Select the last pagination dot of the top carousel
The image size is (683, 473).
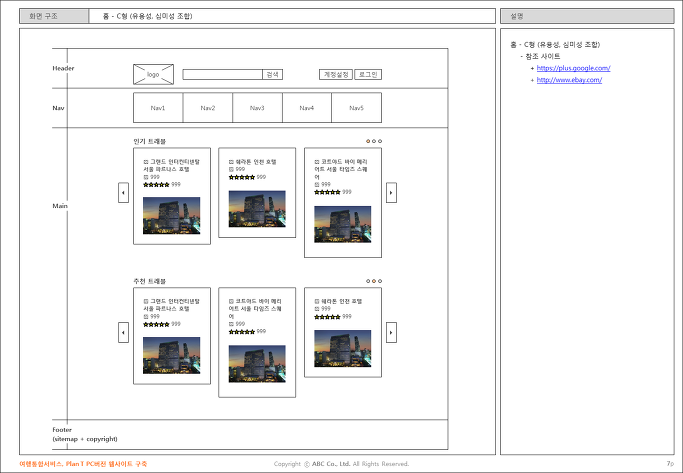[380, 141]
